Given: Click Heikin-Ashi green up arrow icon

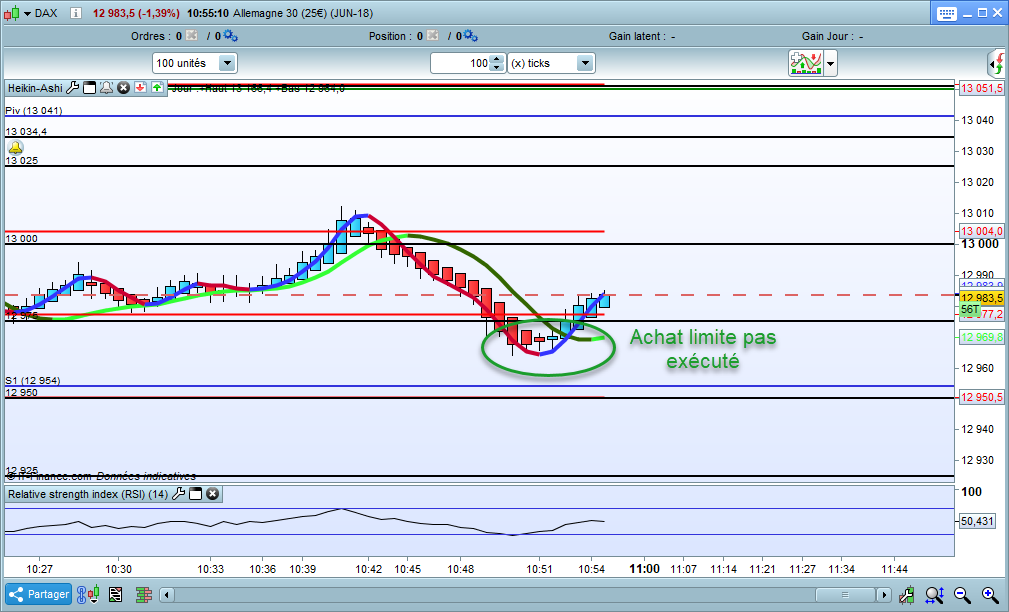Looking at the screenshot, I should tap(158, 88).
